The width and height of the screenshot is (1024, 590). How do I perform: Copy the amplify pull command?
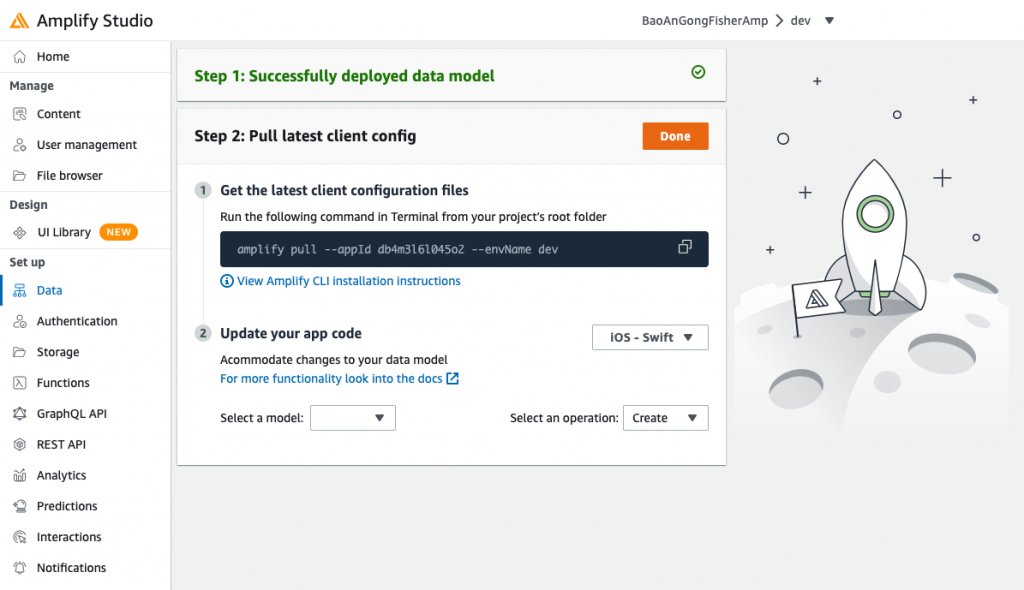click(x=685, y=247)
